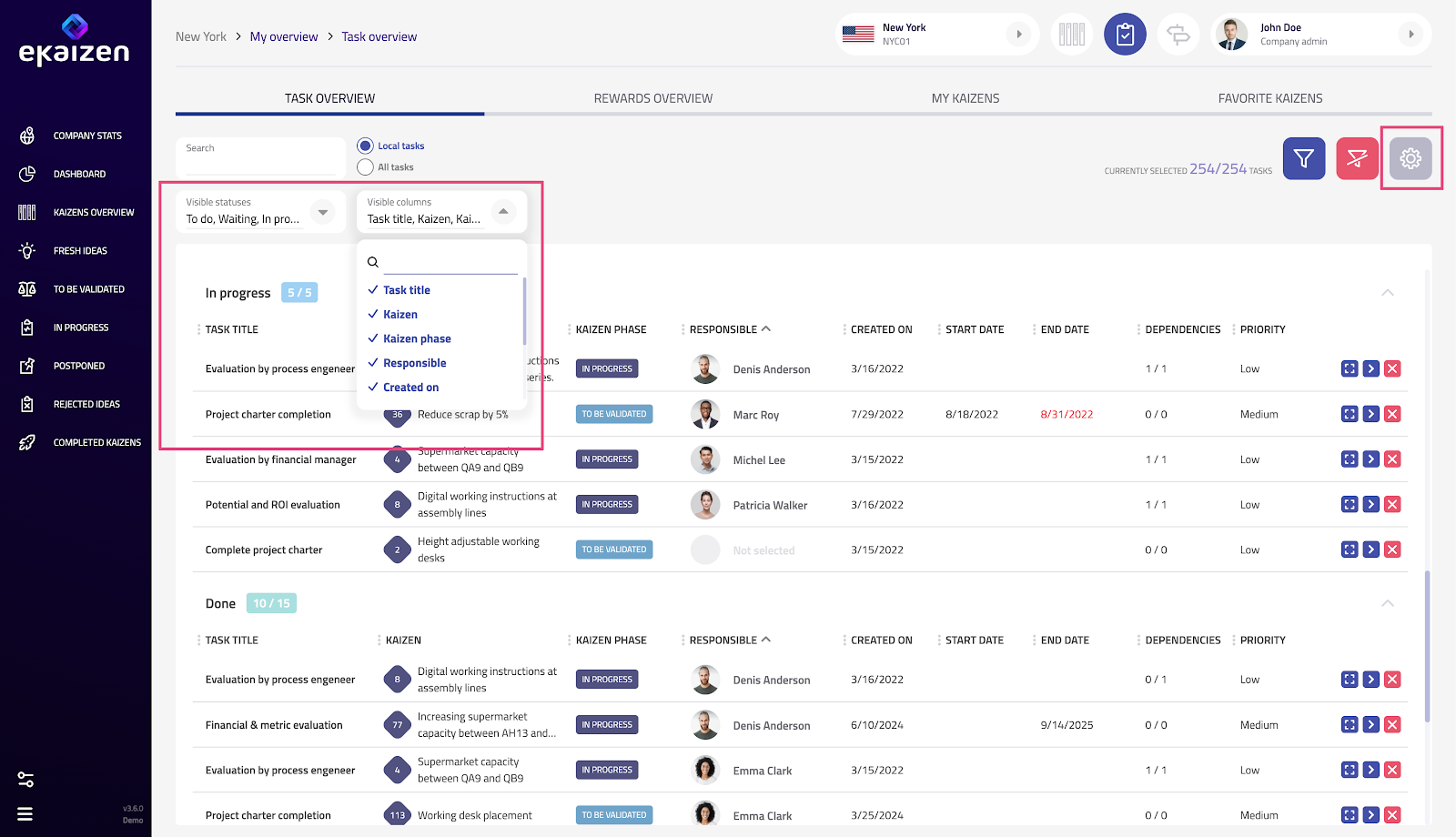Open Rejected Ideas in the sidebar
The width and height of the screenshot is (1456, 837).
(69, 404)
